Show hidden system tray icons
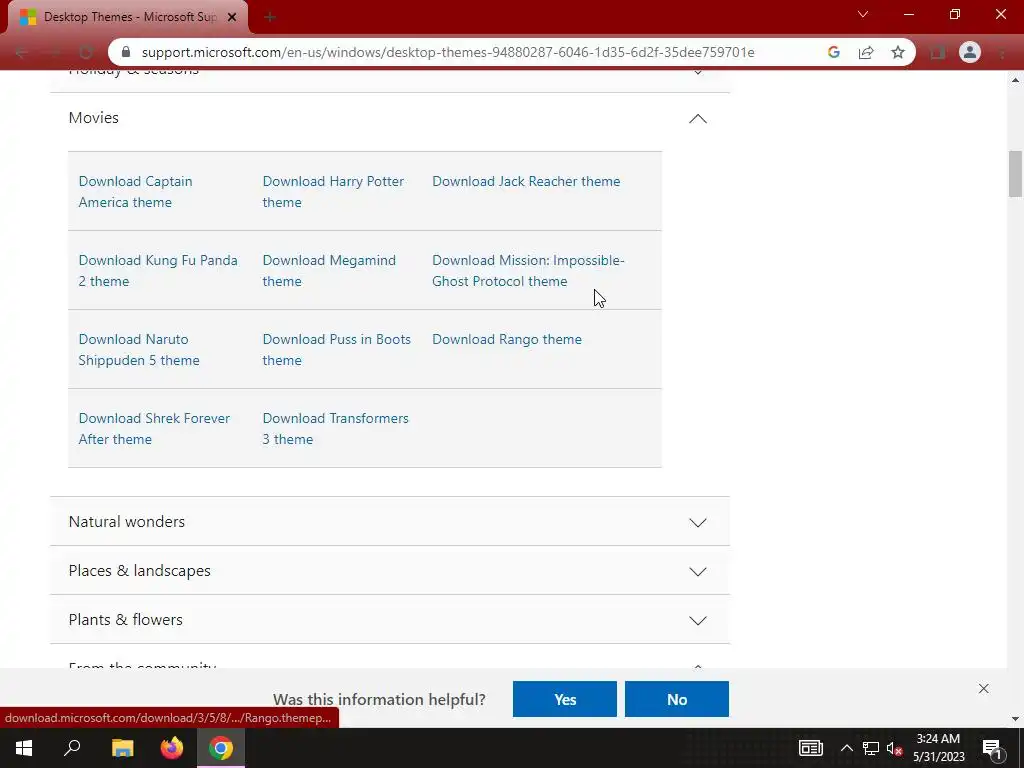The image size is (1024, 768). [846, 748]
